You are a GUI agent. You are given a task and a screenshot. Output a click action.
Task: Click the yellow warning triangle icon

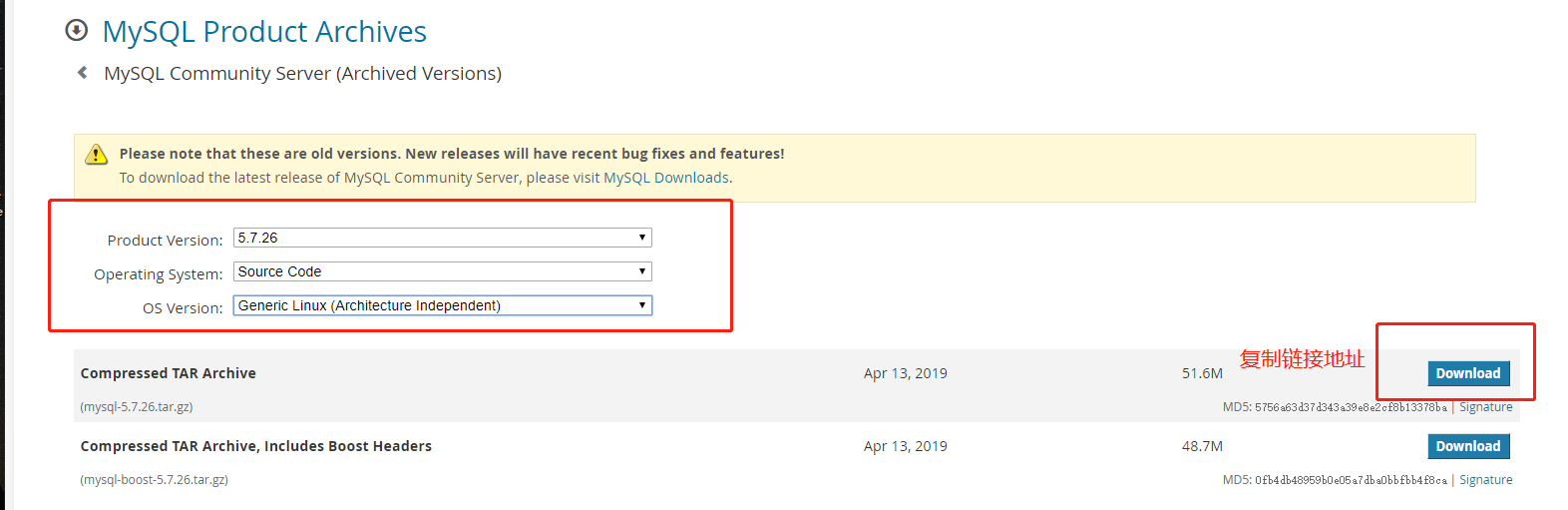pyautogui.click(x=96, y=154)
